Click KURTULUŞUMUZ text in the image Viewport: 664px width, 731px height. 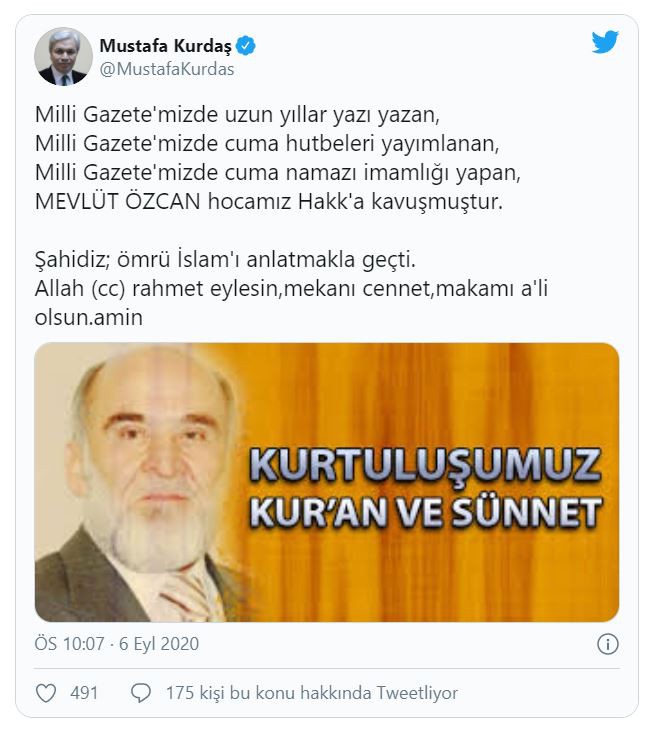pos(425,465)
